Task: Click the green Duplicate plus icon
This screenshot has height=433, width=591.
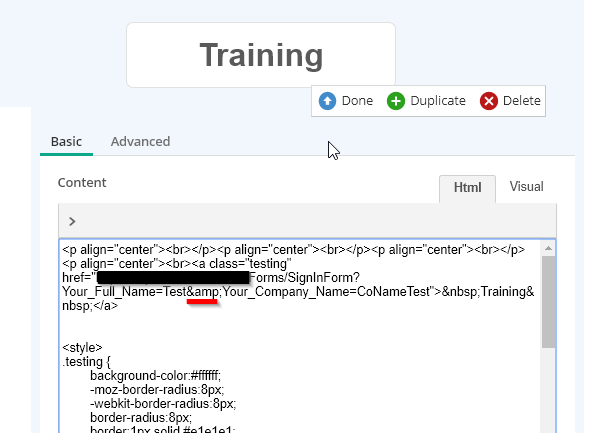Action: pyautogui.click(x=396, y=101)
